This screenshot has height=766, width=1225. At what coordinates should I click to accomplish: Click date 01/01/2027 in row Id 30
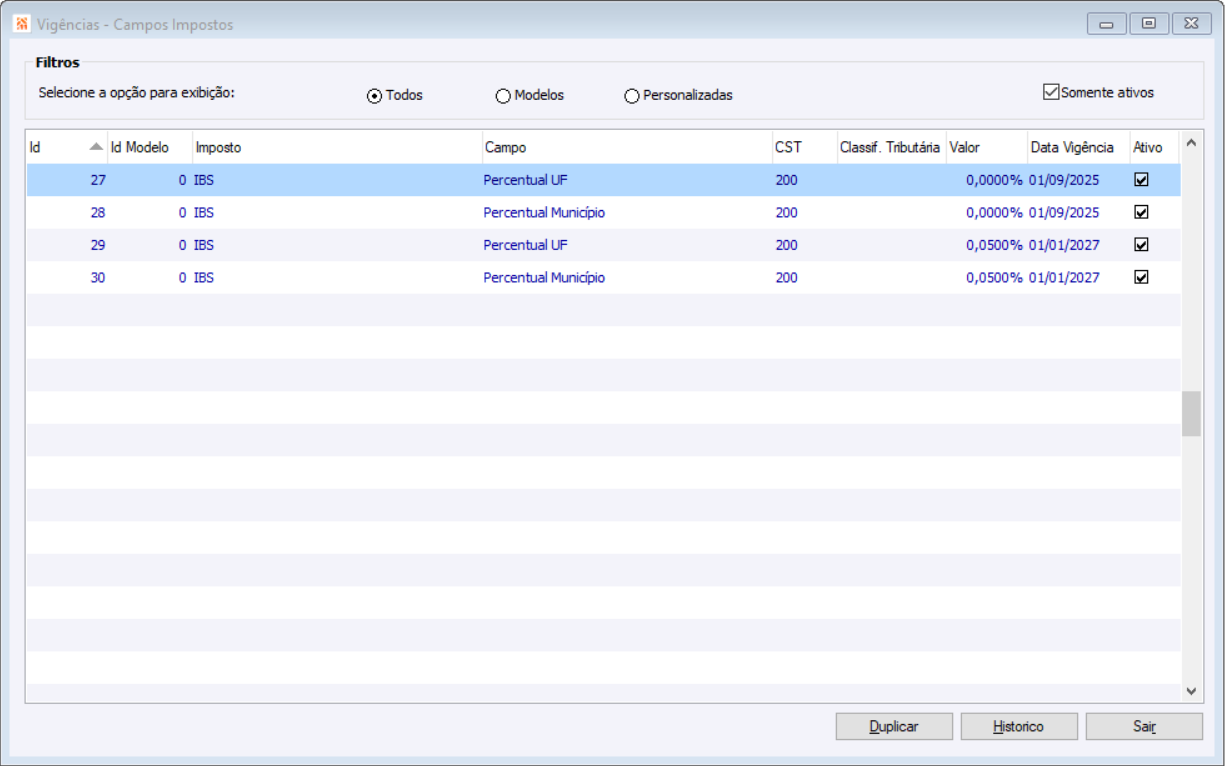[x=1064, y=277]
